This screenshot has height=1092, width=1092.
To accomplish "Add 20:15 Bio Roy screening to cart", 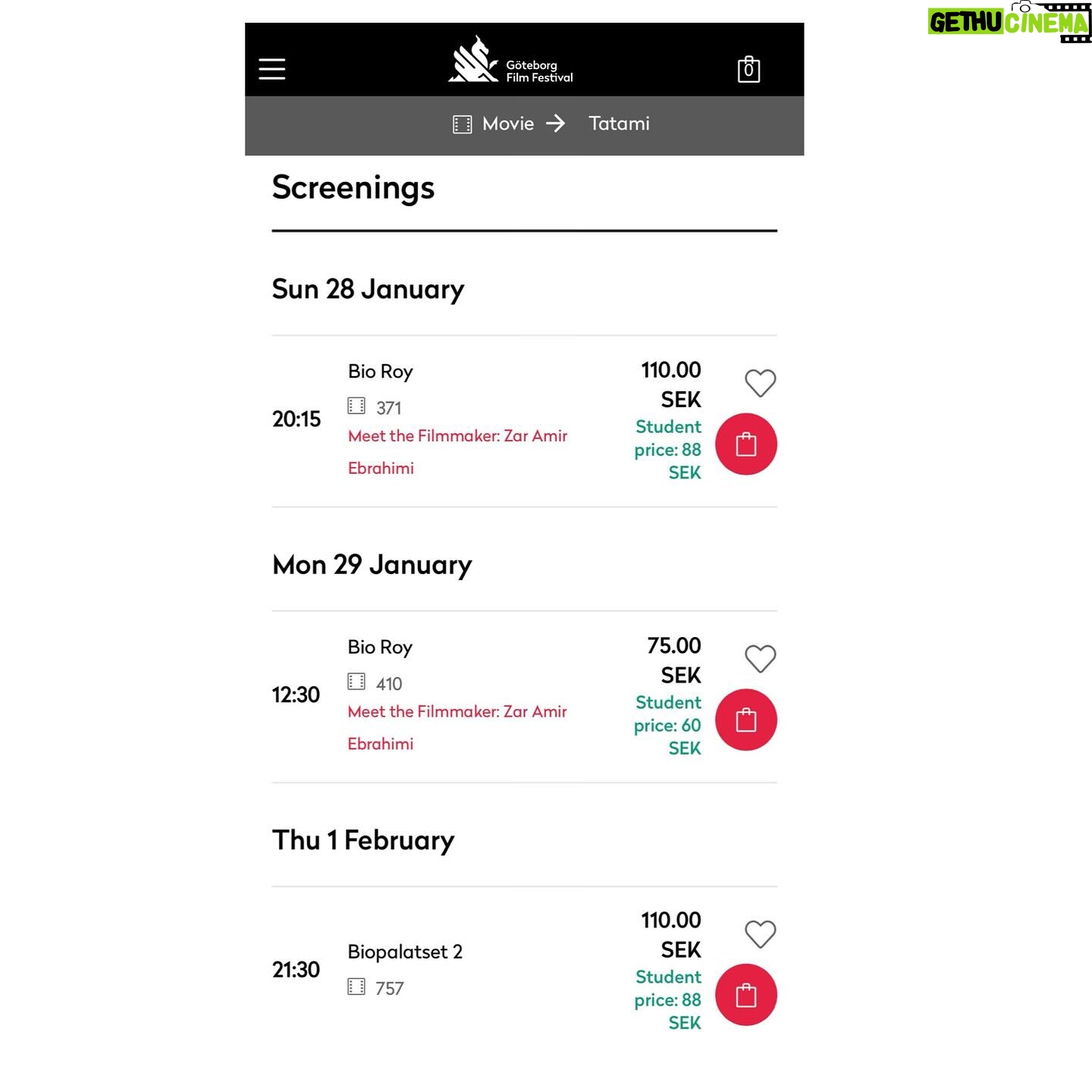I will tap(746, 444).
